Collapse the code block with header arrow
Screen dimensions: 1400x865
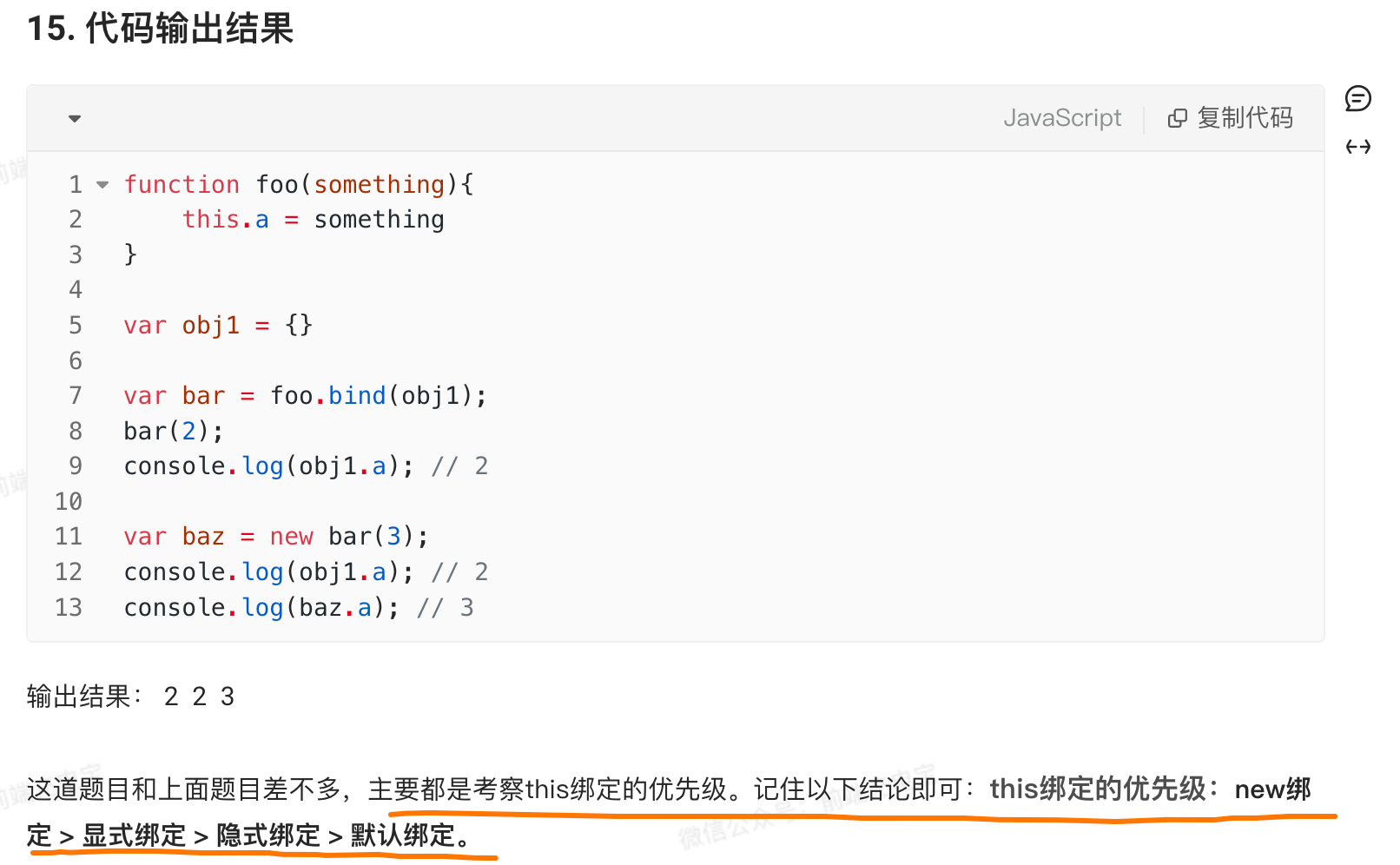pos(75,118)
